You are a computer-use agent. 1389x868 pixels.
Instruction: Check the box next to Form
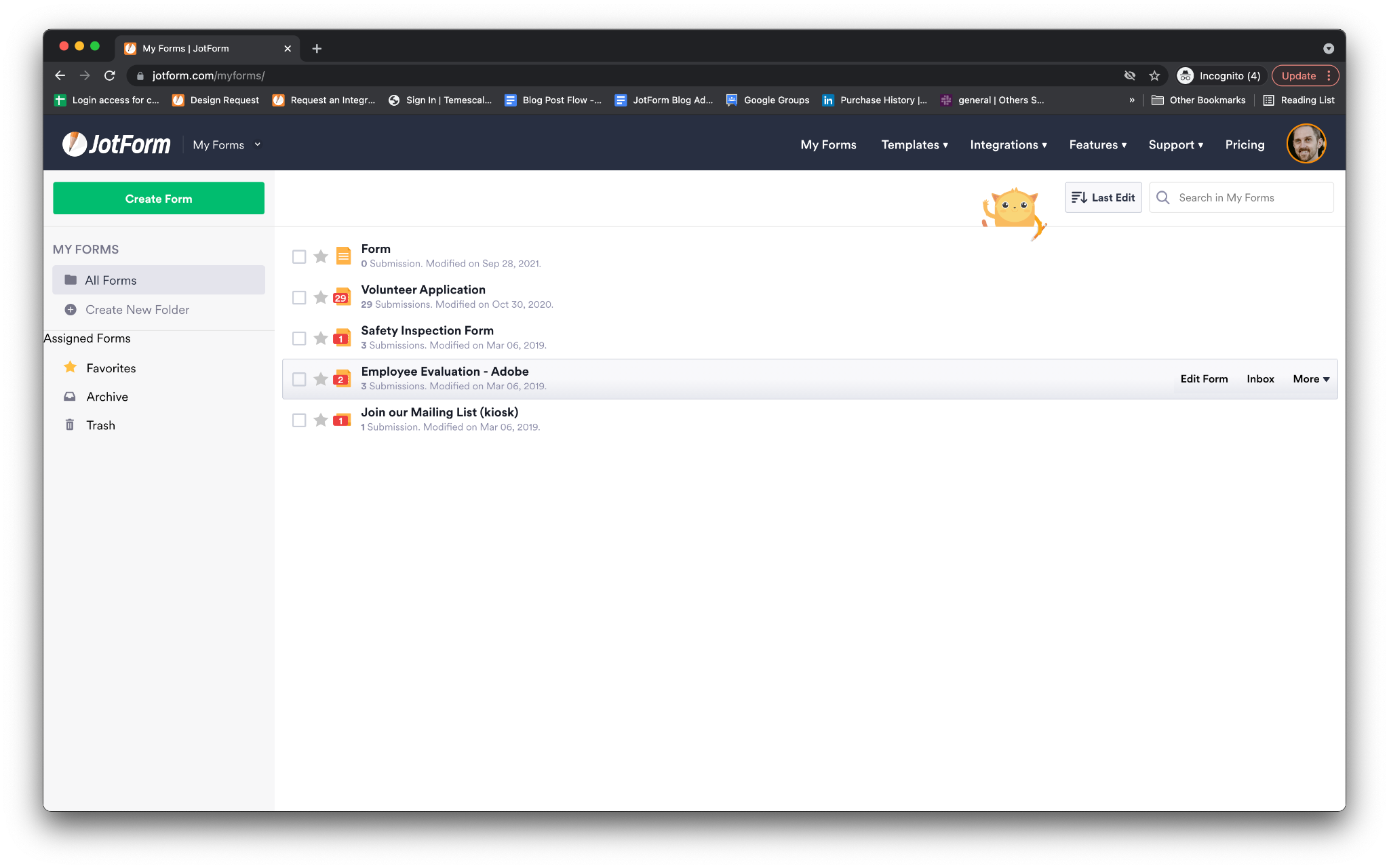(x=299, y=257)
